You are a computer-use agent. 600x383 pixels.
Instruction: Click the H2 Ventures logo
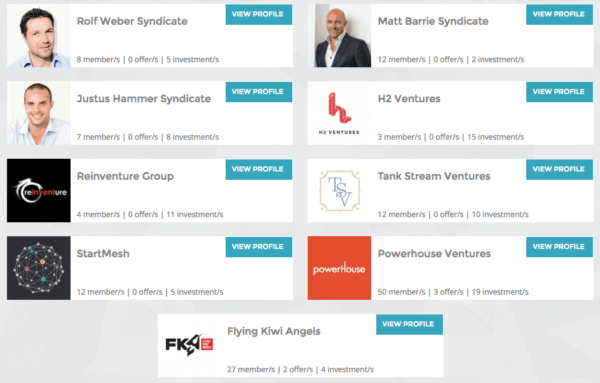coord(339,113)
